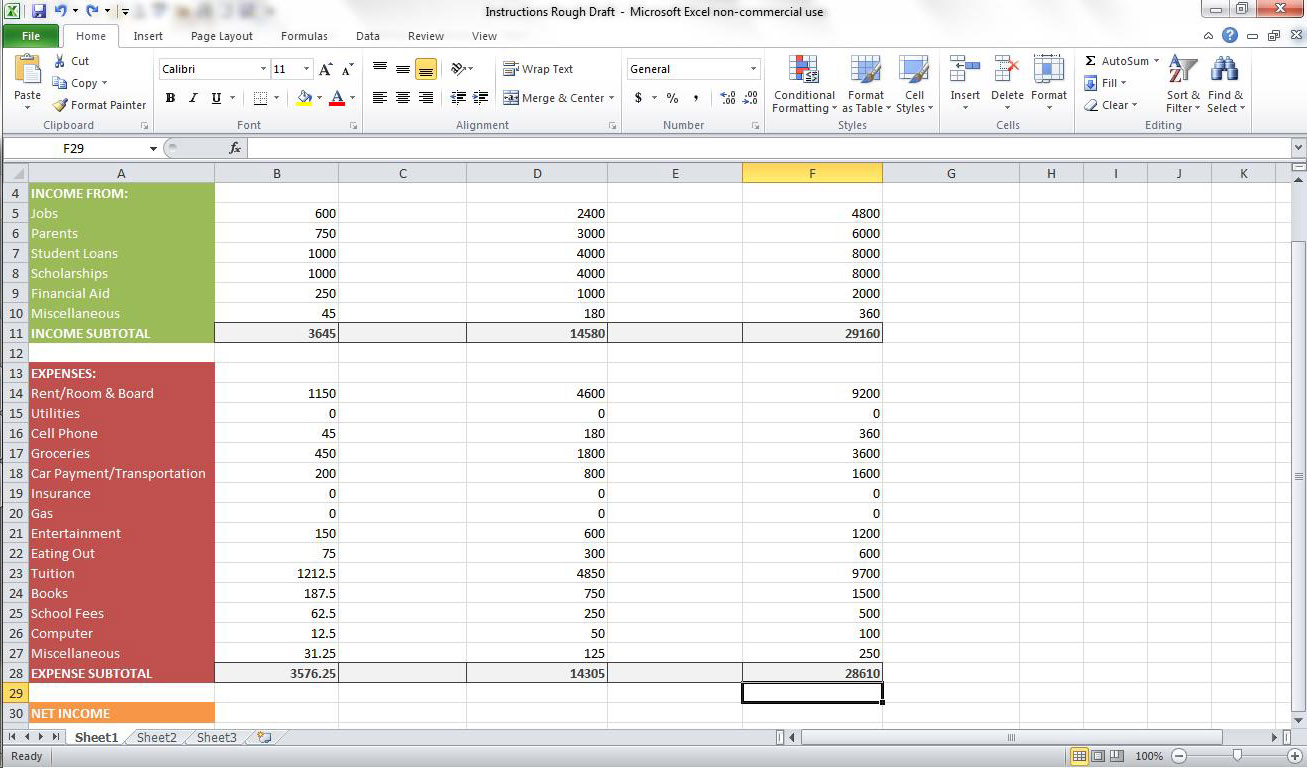Screen dimensions: 1307x768
Task: Click the Zoom Out minus button
Action: coord(1179,756)
